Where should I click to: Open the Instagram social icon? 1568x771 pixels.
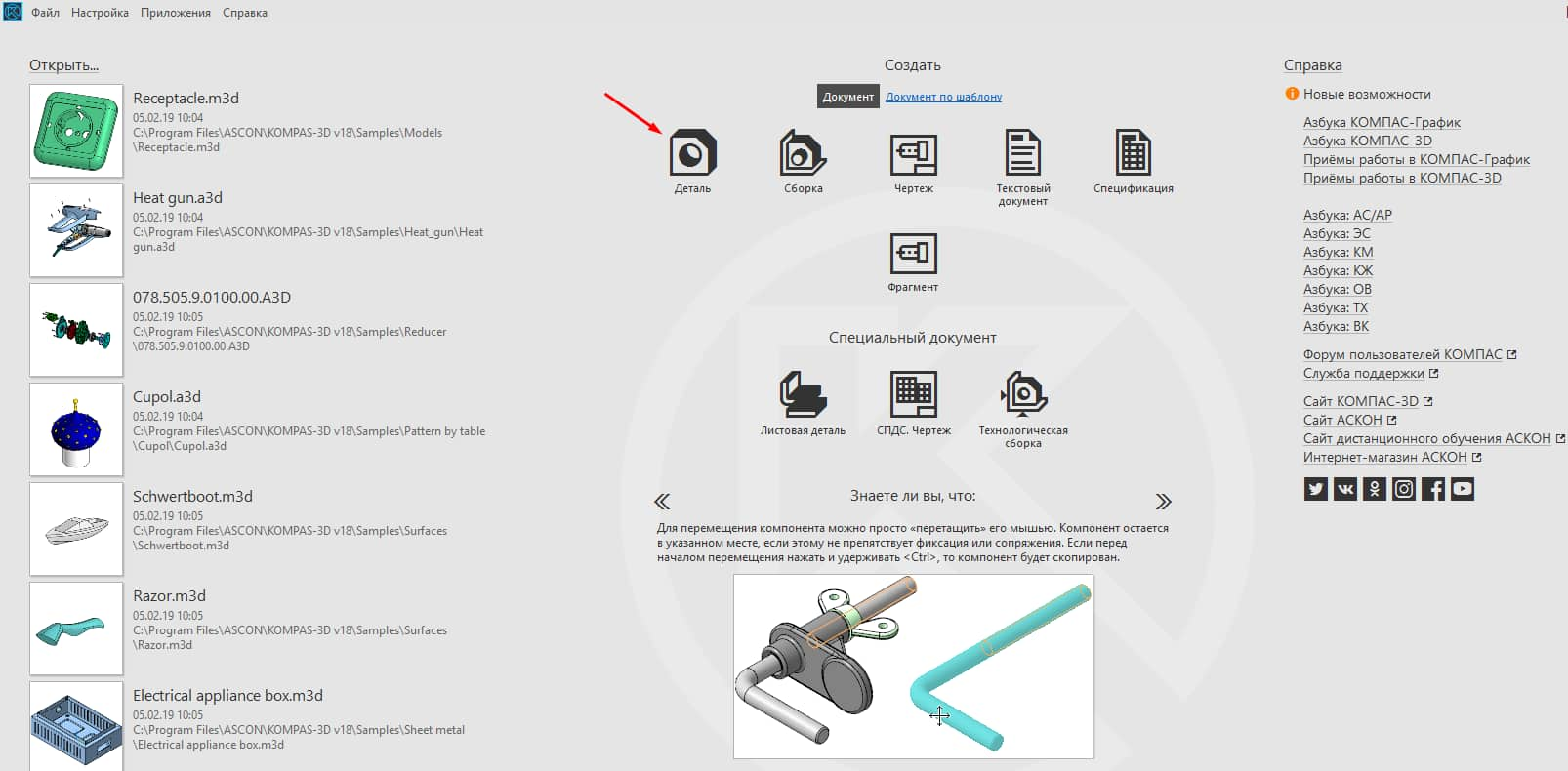(1404, 489)
